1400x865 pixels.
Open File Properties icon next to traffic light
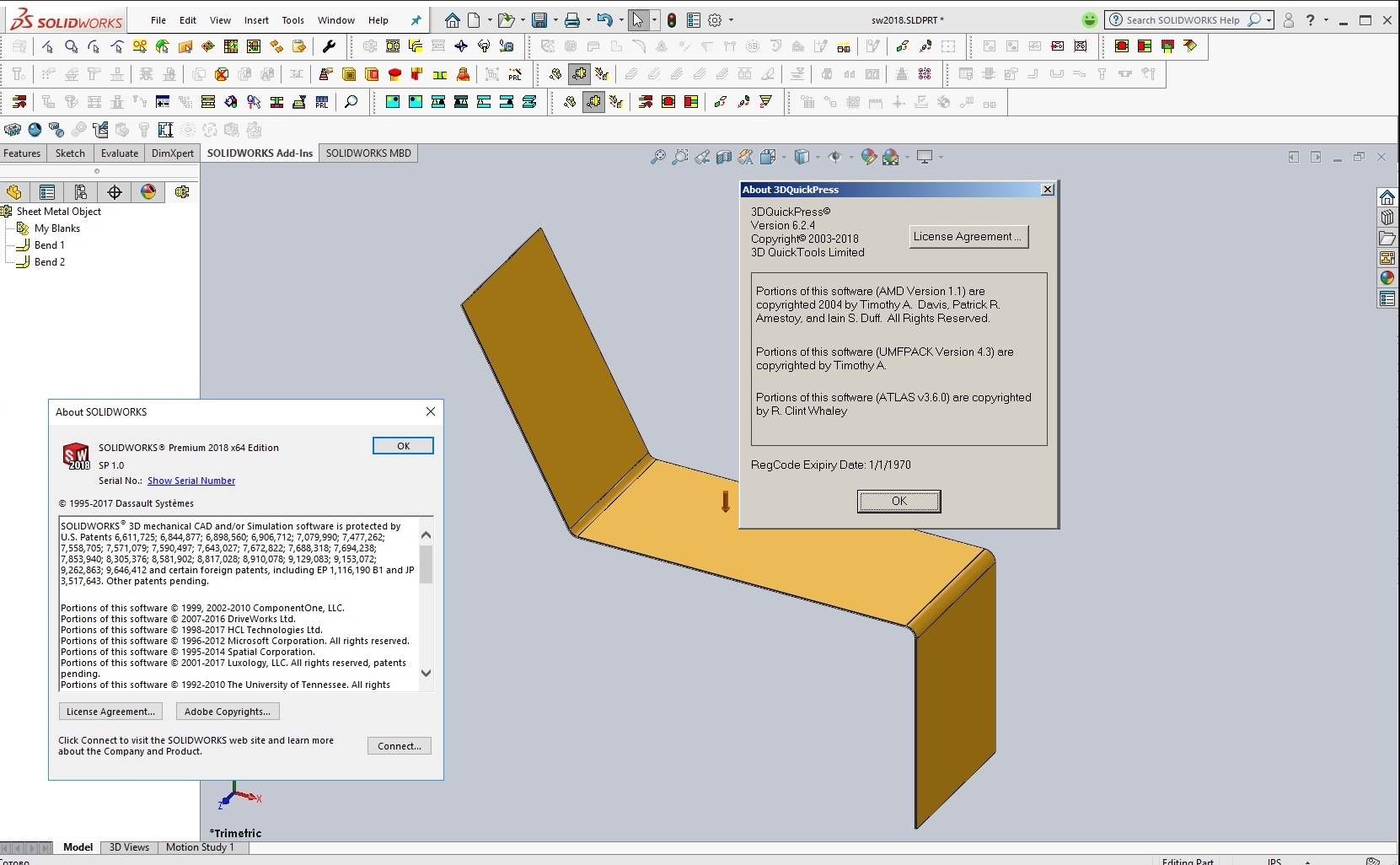[694, 20]
